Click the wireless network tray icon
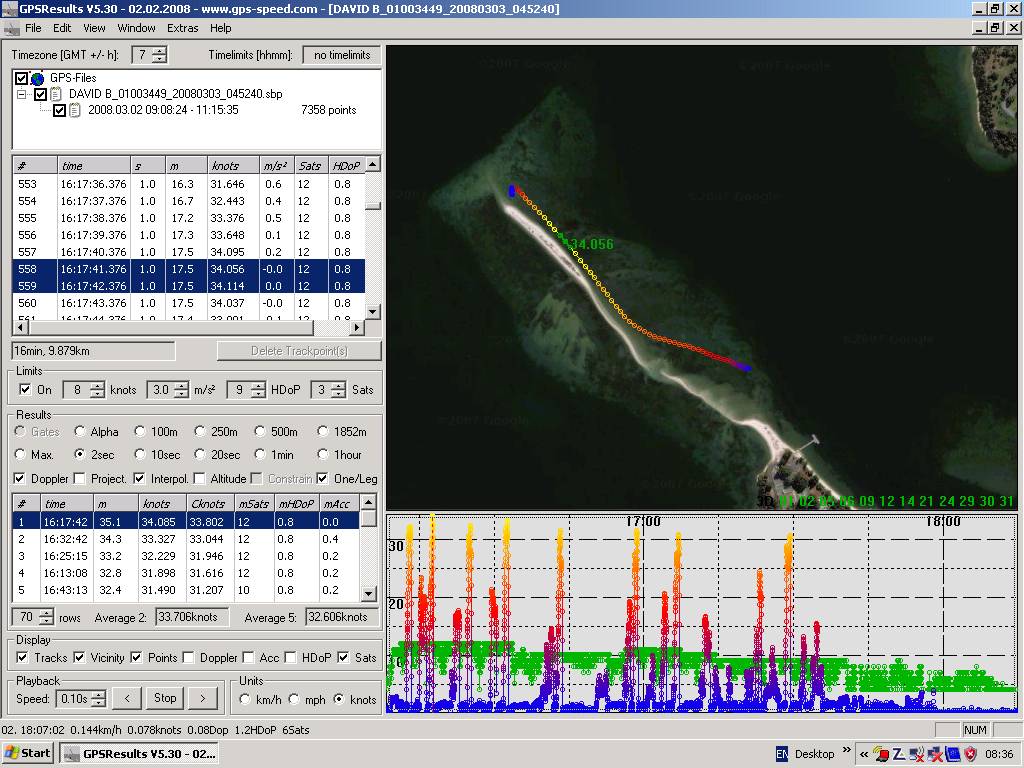This screenshot has height=768, width=1024. [916, 754]
